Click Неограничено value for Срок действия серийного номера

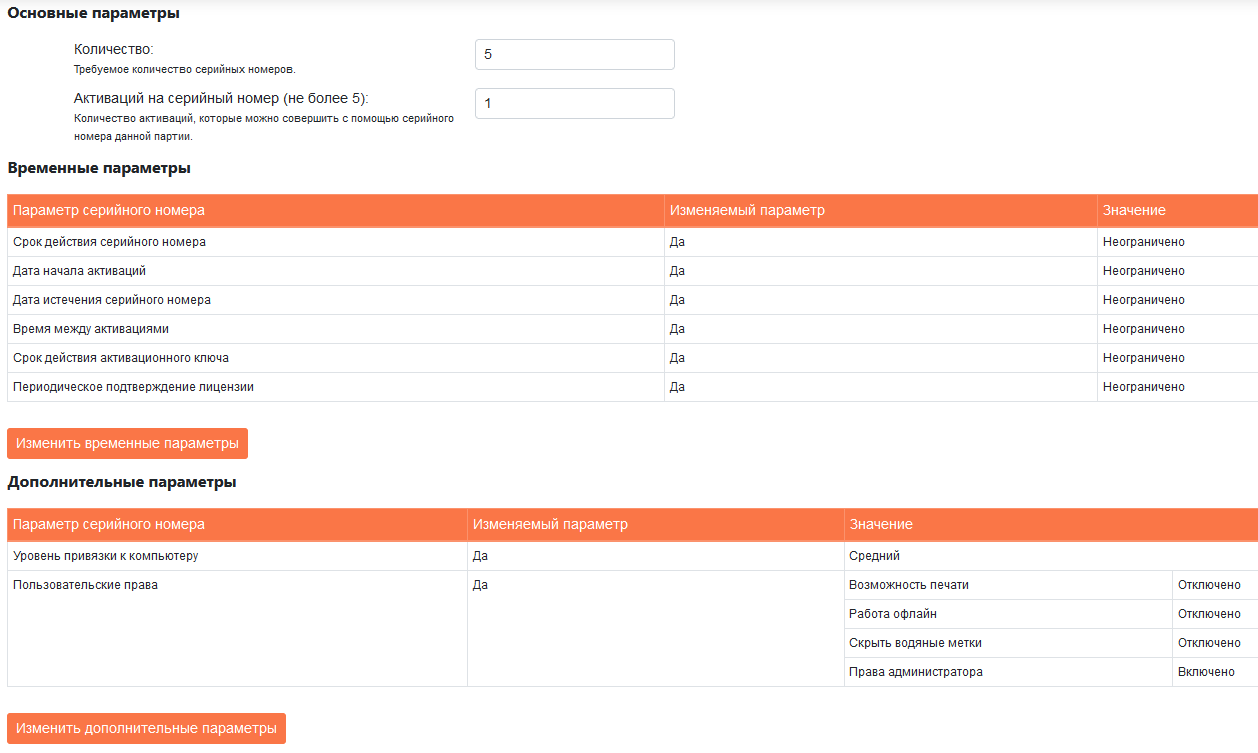1143,242
